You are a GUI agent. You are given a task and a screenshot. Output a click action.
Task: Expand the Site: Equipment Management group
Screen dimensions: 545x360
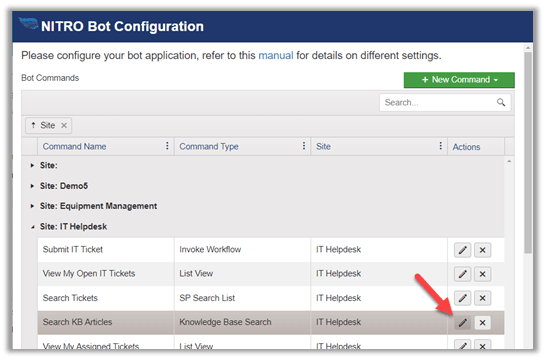point(32,206)
